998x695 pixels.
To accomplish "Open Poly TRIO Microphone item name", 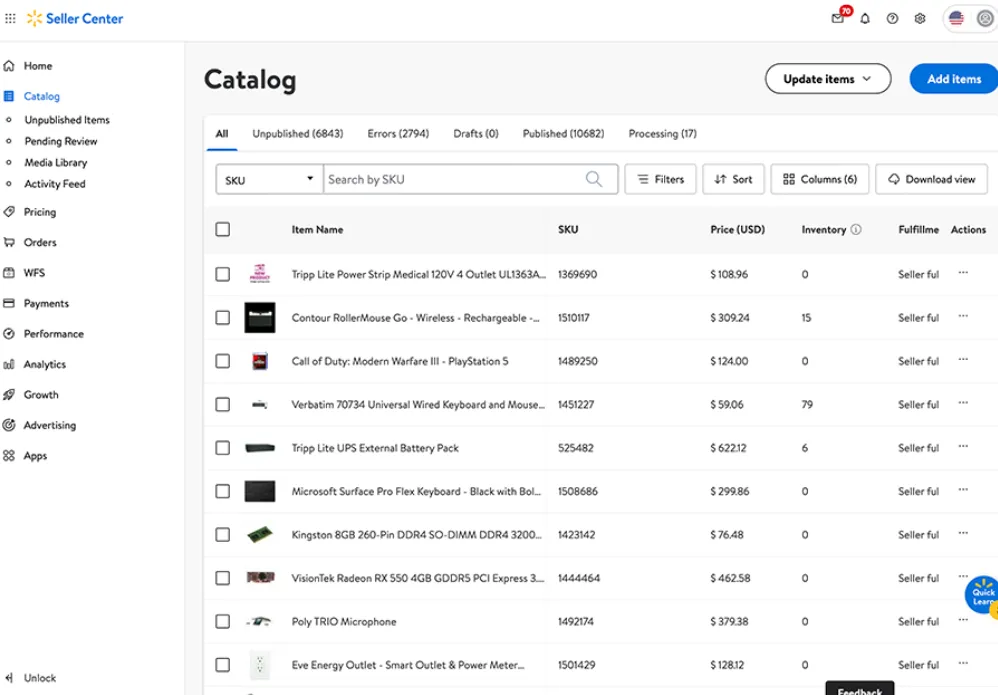I will click(x=344, y=622).
